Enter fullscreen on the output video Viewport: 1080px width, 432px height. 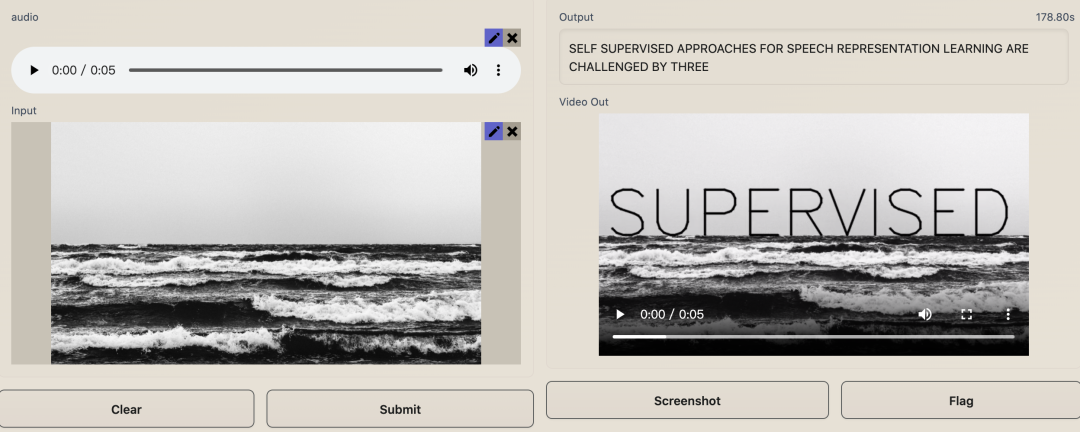(966, 314)
